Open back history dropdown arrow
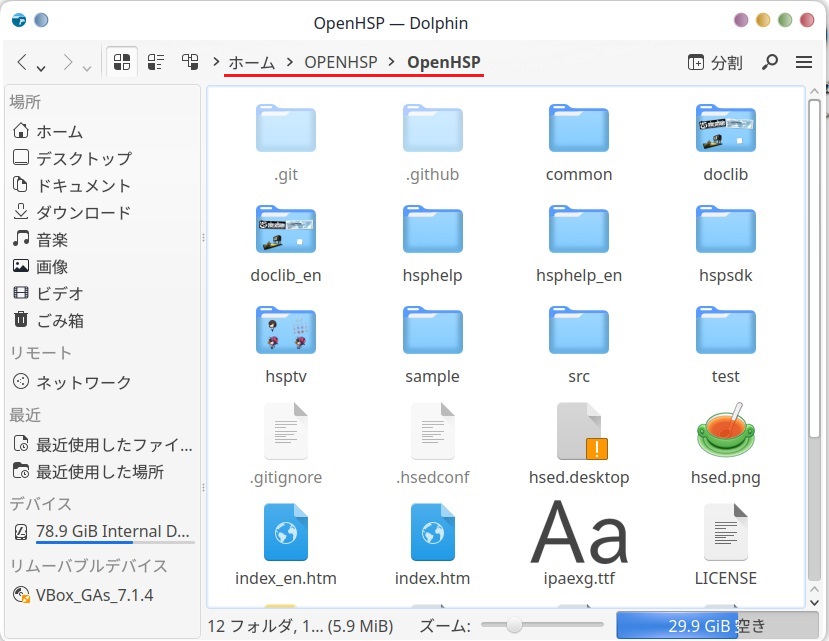 [41, 68]
